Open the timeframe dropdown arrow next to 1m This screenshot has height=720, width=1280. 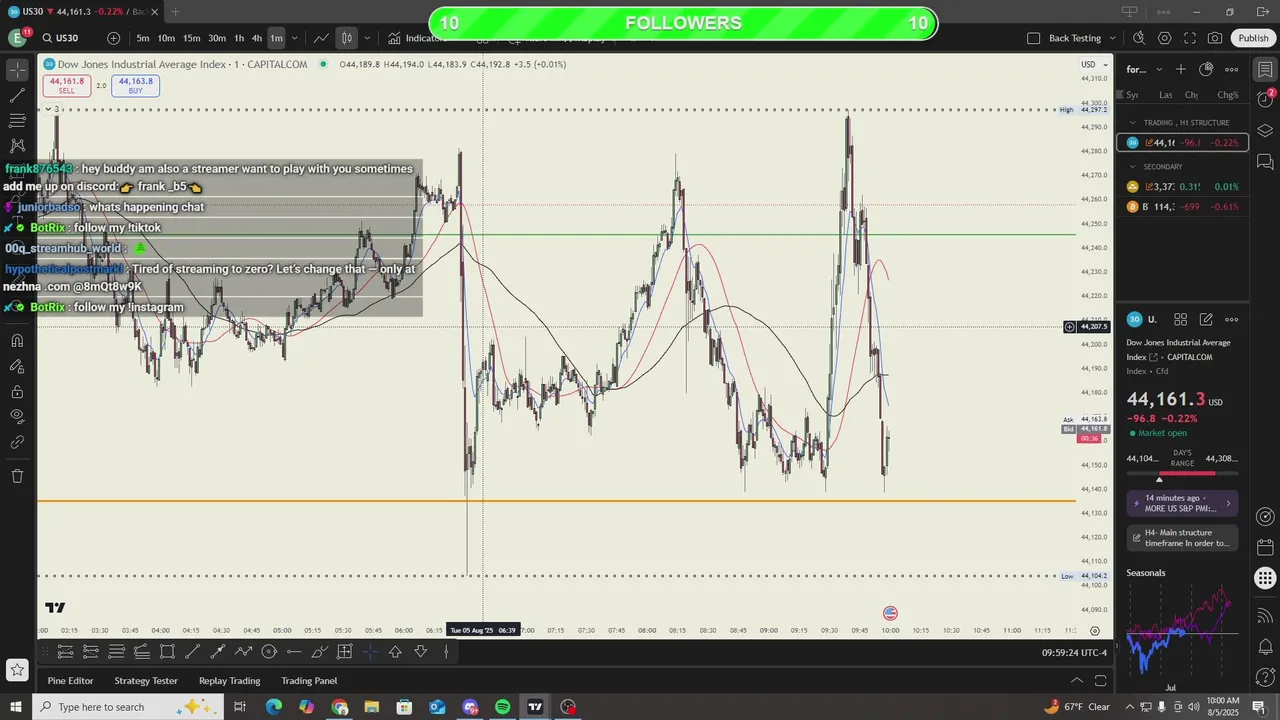294,38
